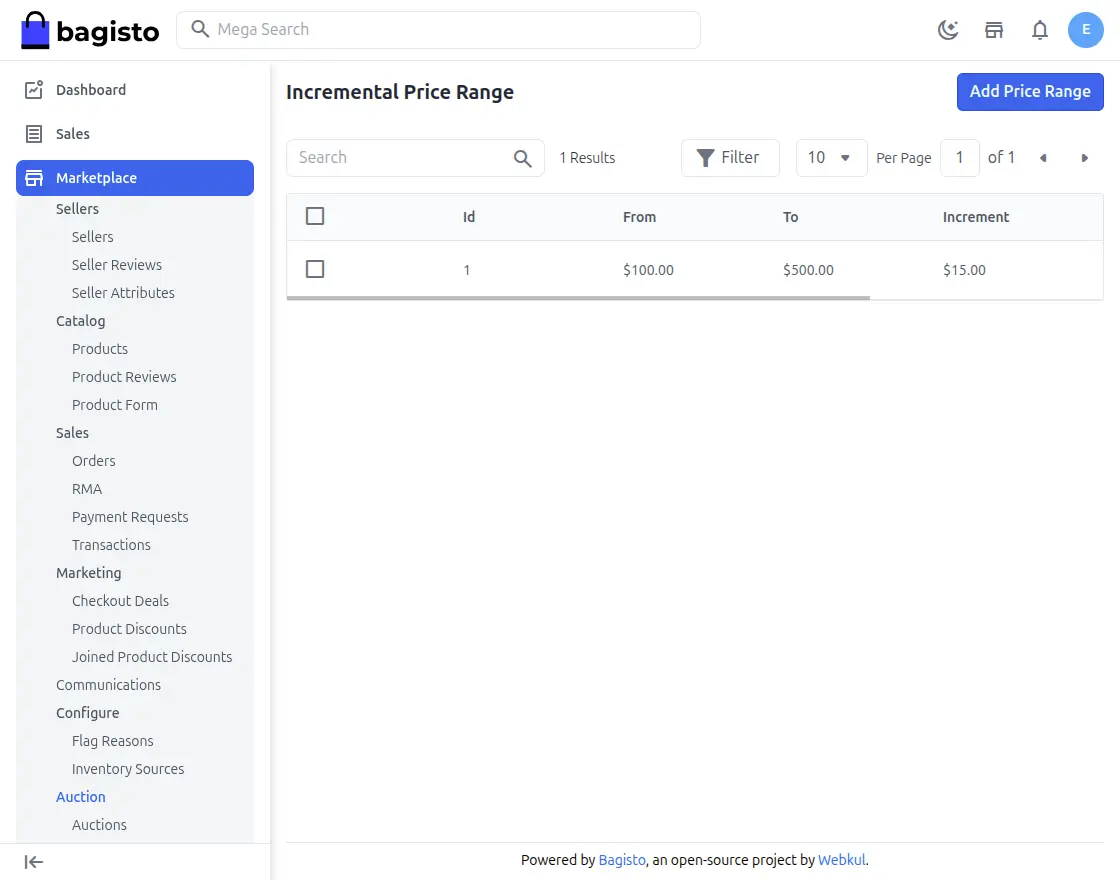Select the checkbox for row Id 1
1120x880 pixels.
coord(315,269)
